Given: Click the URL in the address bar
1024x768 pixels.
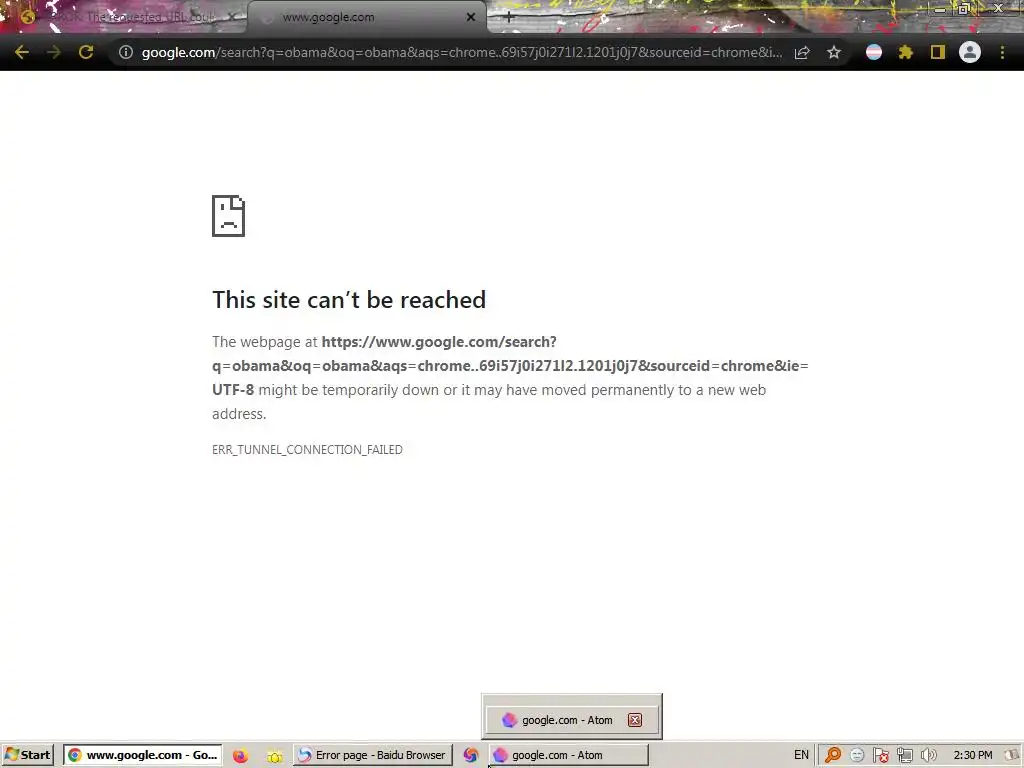Looking at the screenshot, I should pyautogui.click(x=462, y=52).
